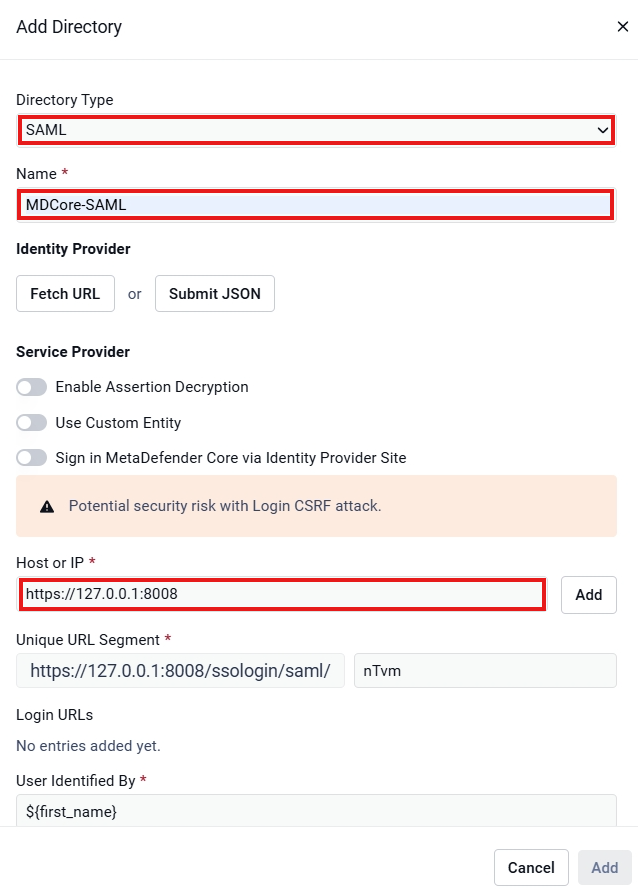Click the Use Custom Entity label
Viewport: 638px width, 891px height.
click(x=118, y=423)
